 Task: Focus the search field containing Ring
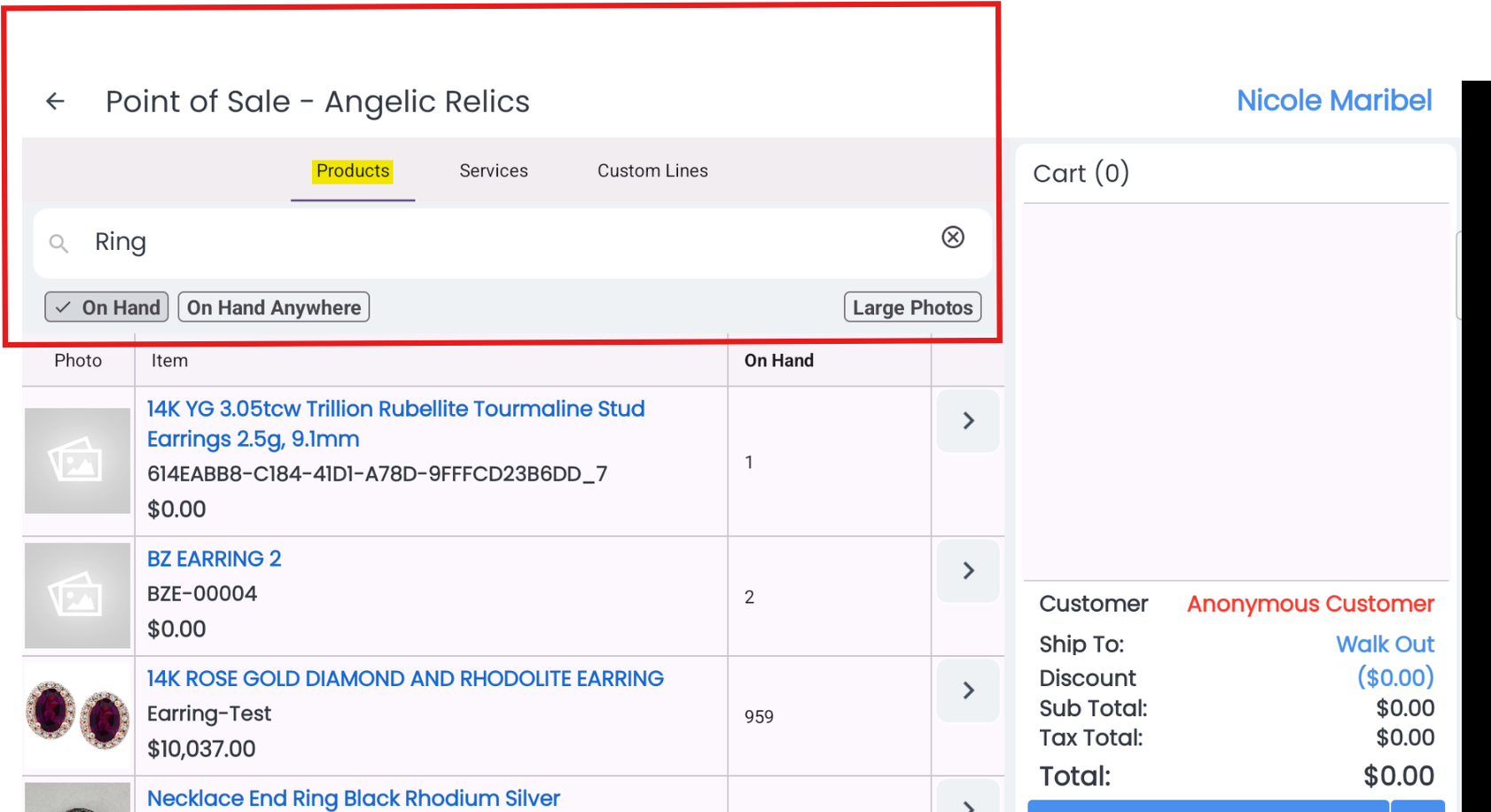click(x=512, y=242)
